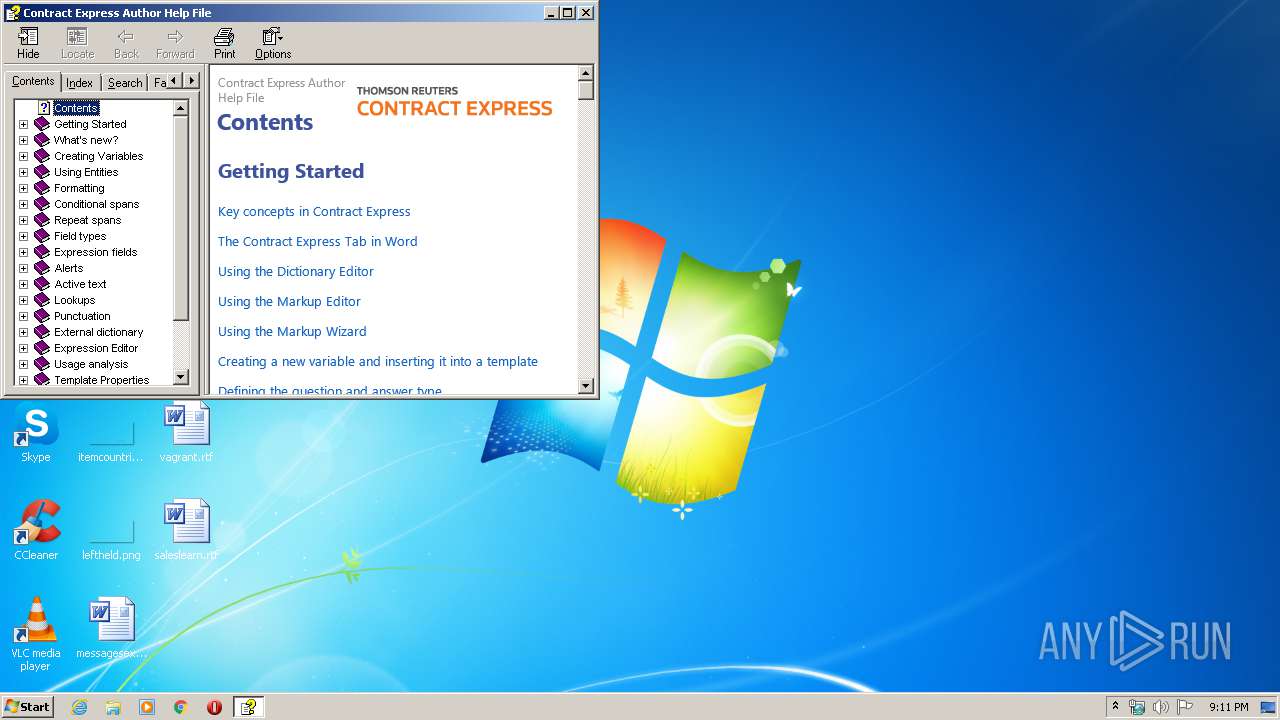Open Creating a new variable link
The height and width of the screenshot is (720, 1280).
pyautogui.click(x=378, y=361)
